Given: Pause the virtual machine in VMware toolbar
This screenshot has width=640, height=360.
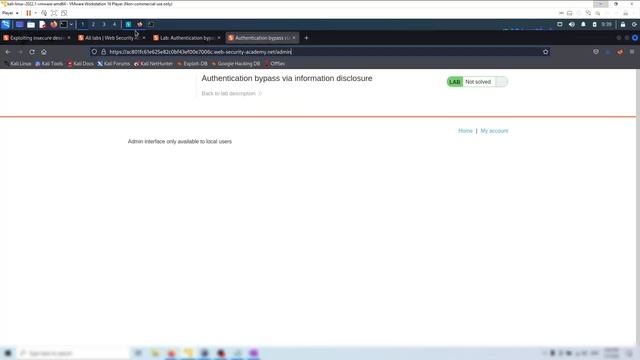Looking at the screenshot, I should tap(29, 13).
